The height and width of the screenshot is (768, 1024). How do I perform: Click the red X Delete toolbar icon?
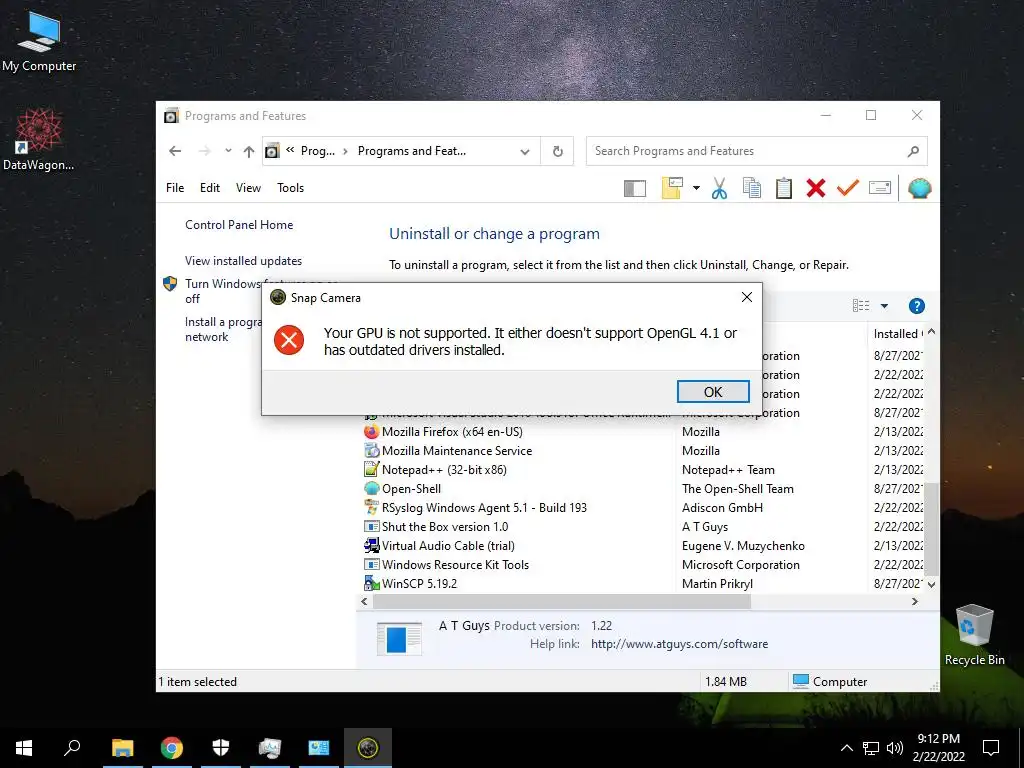click(816, 189)
